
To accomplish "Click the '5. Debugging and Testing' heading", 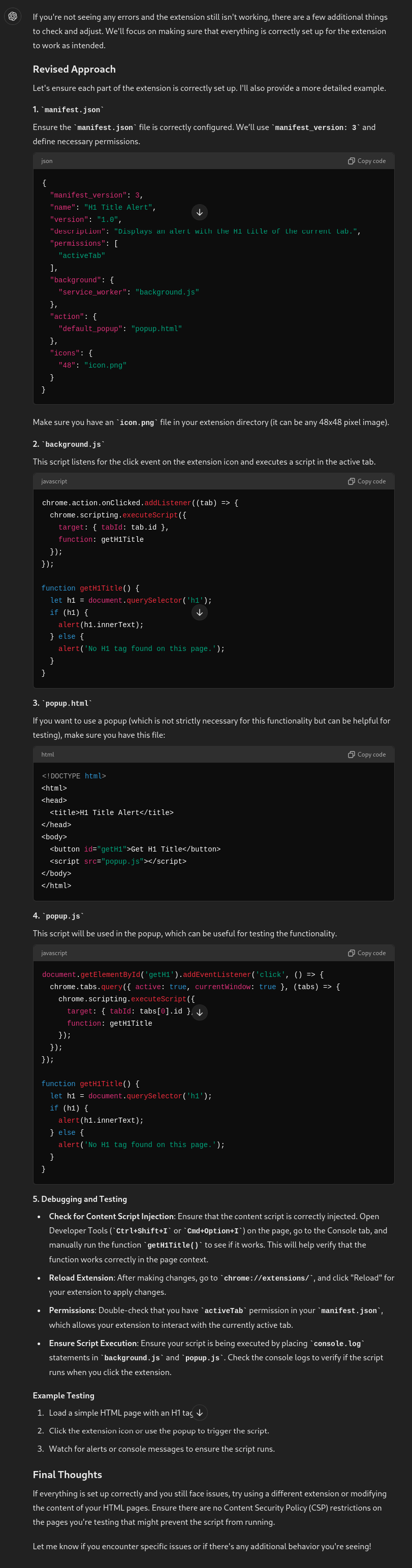I will pos(80,1198).
